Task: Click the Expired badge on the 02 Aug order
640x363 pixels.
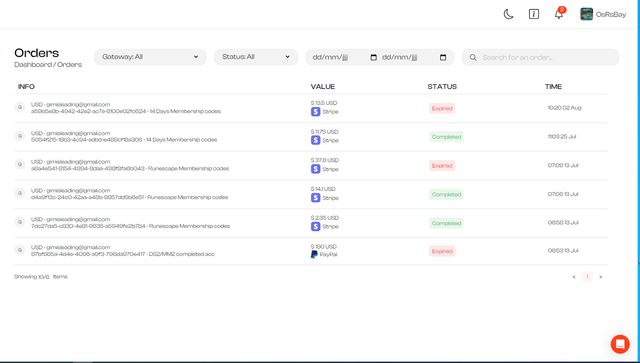Action: coord(442,109)
